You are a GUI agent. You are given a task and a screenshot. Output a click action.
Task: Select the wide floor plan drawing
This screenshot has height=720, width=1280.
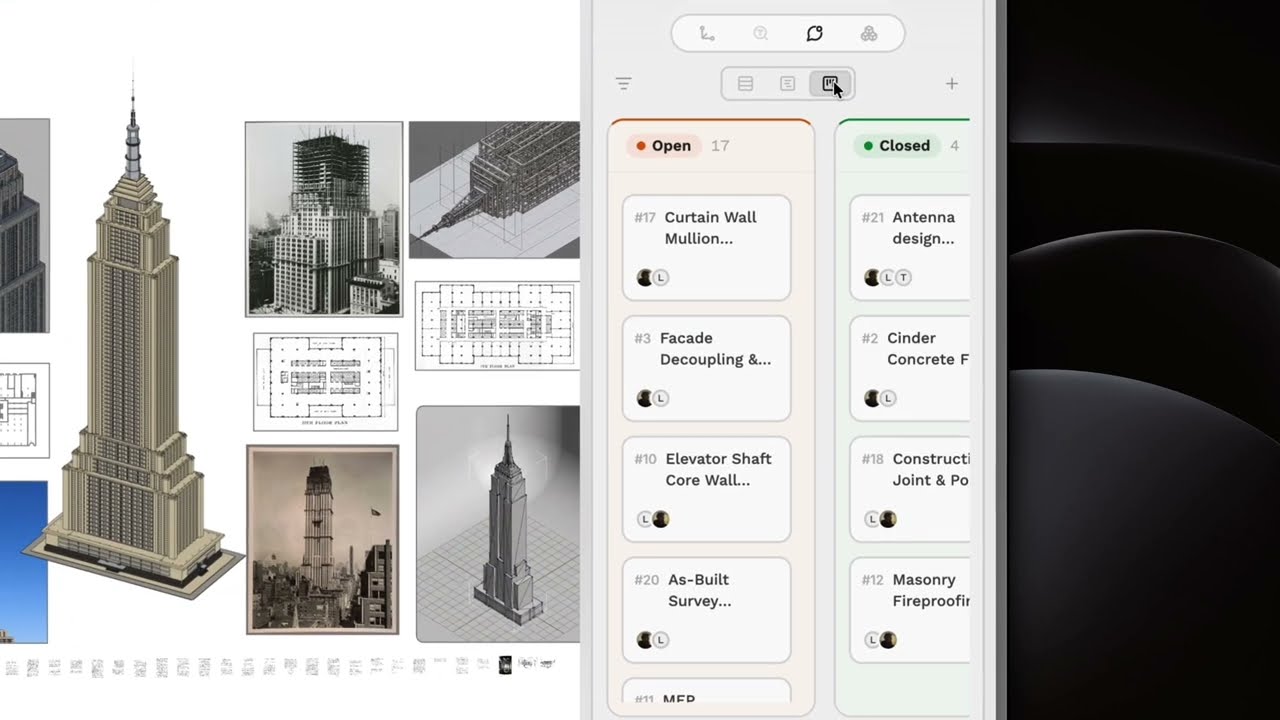tap(497, 327)
